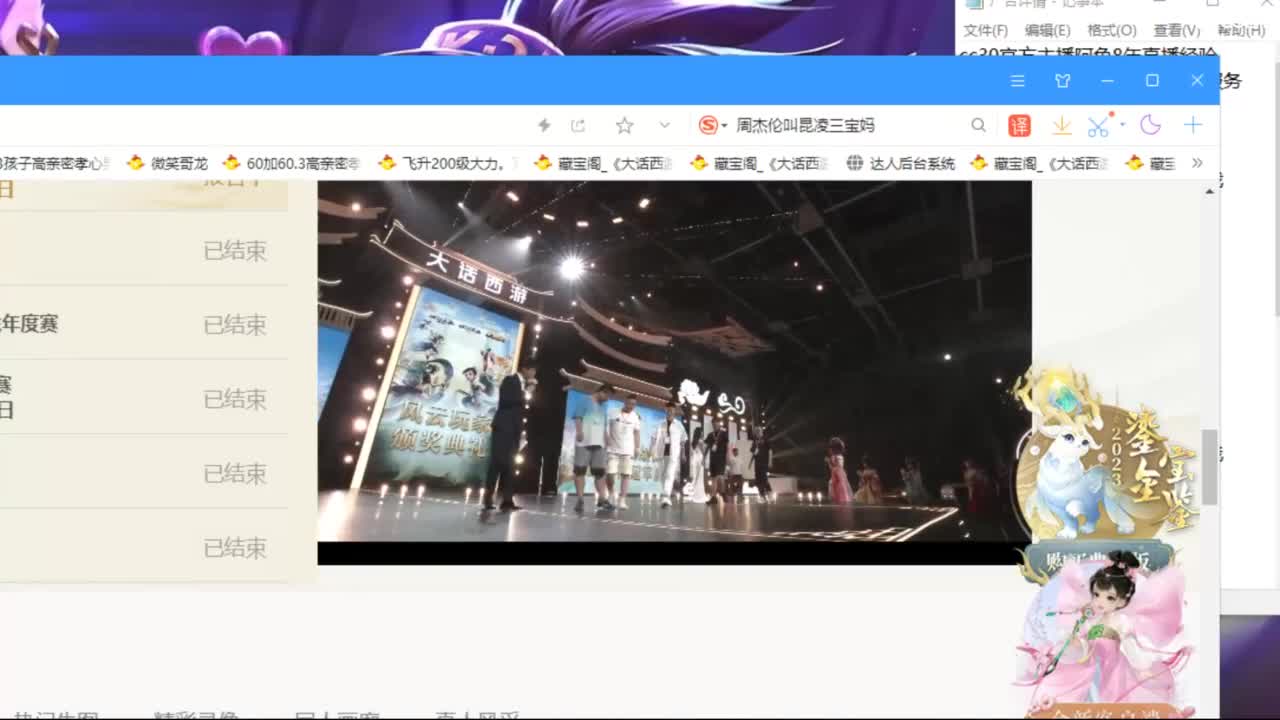Click the globe icon of 达人后台系统 bookmark
Screen dimensions: 1280x720
(x=855, y=163)
